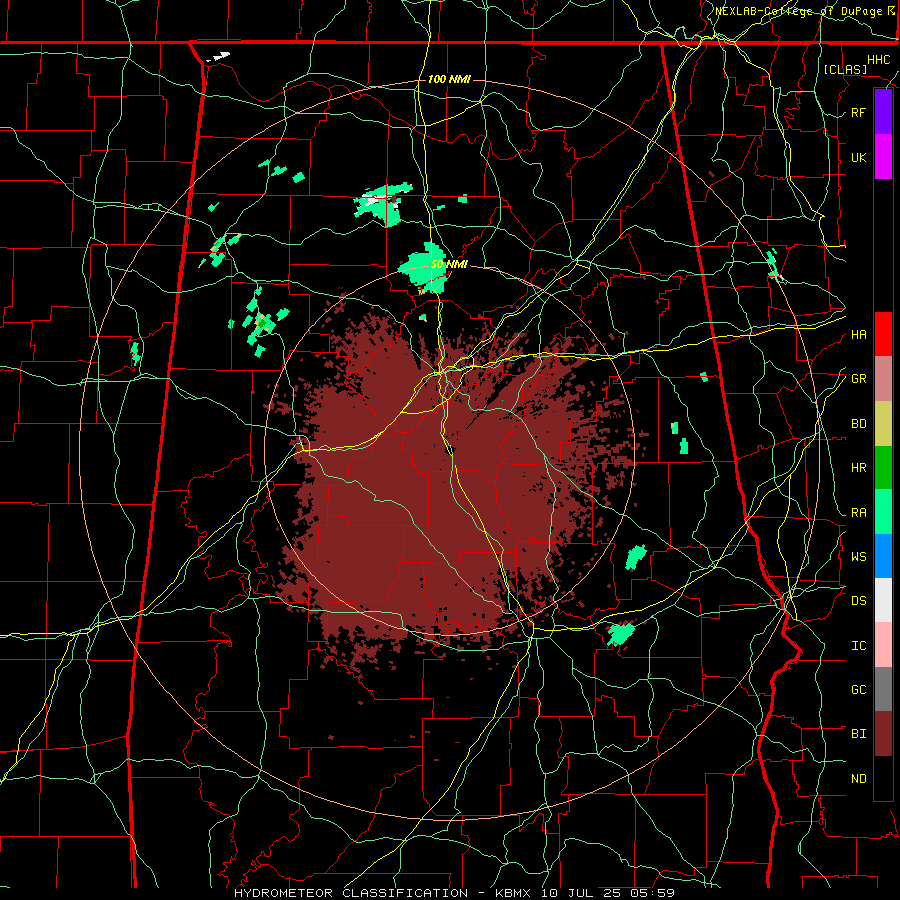Click the [CLAS] label
Viewport: 900px width, 900px height.
[x=845, y=69]
